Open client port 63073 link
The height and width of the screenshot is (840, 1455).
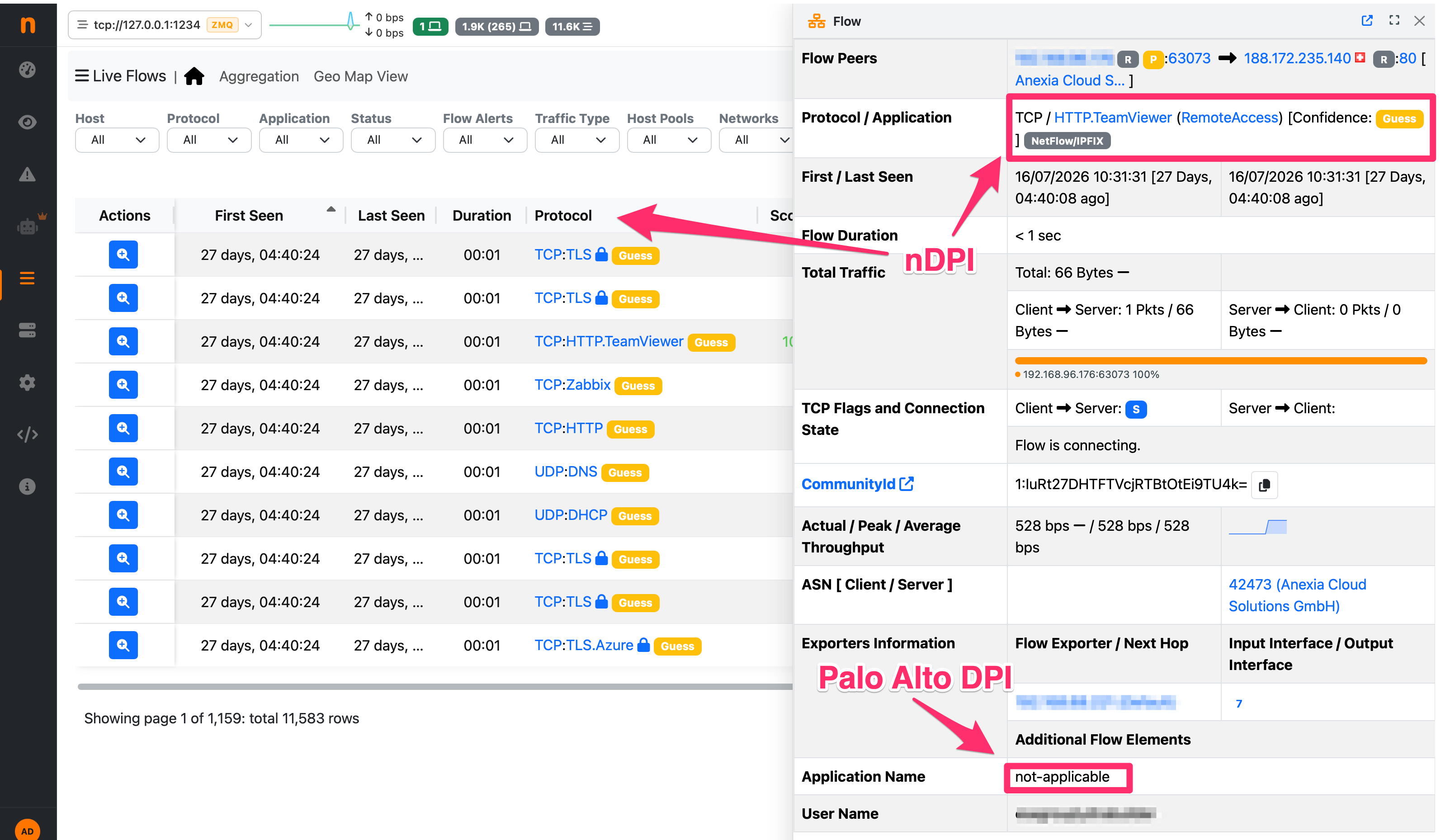[1189, 58]
